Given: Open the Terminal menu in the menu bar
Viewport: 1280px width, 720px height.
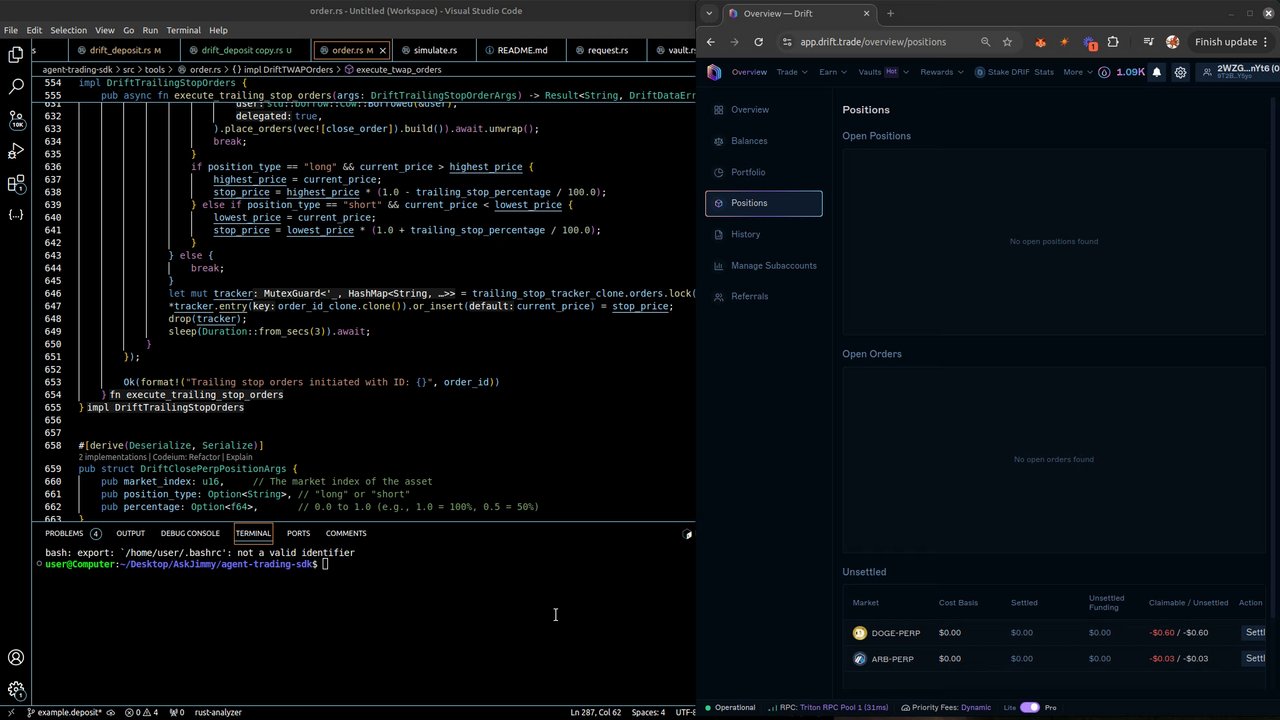Looking at the screenshot, I should click(183, 30).
